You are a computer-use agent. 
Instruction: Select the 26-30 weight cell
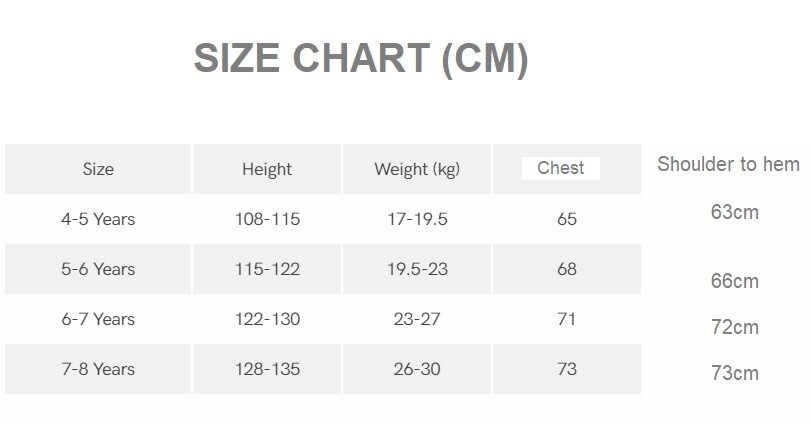[x=417, y=369]
